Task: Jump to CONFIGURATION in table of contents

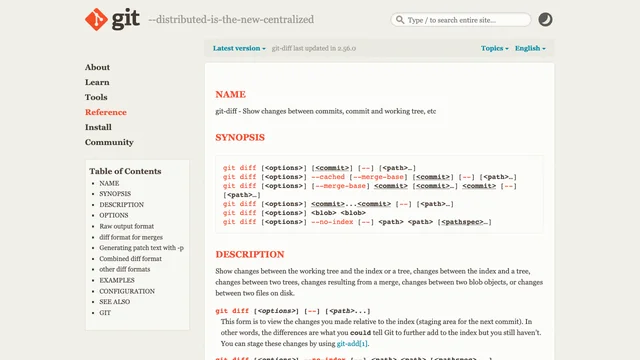Action: pos(127,291)
